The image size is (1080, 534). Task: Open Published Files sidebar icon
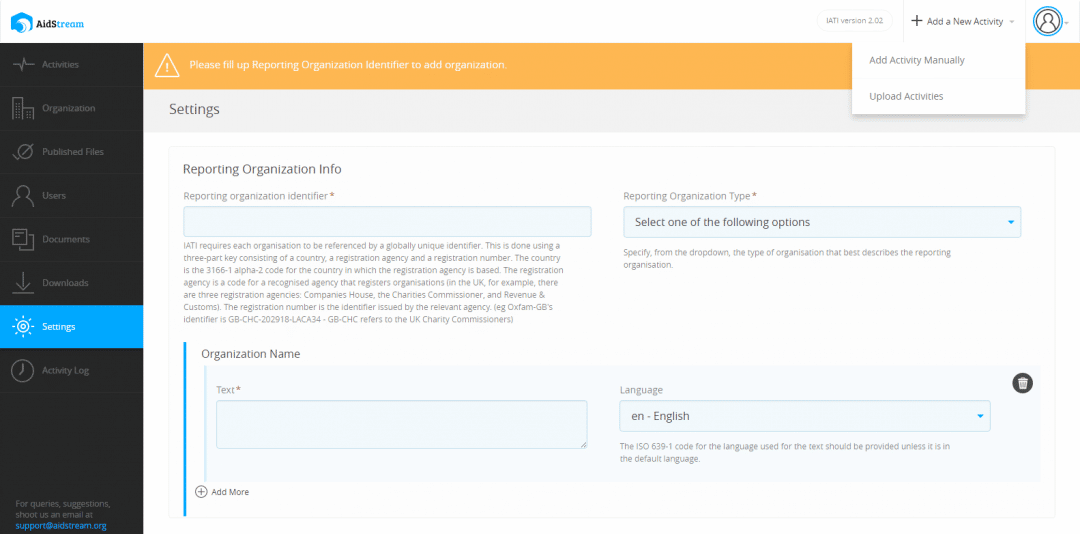point(23,152)
